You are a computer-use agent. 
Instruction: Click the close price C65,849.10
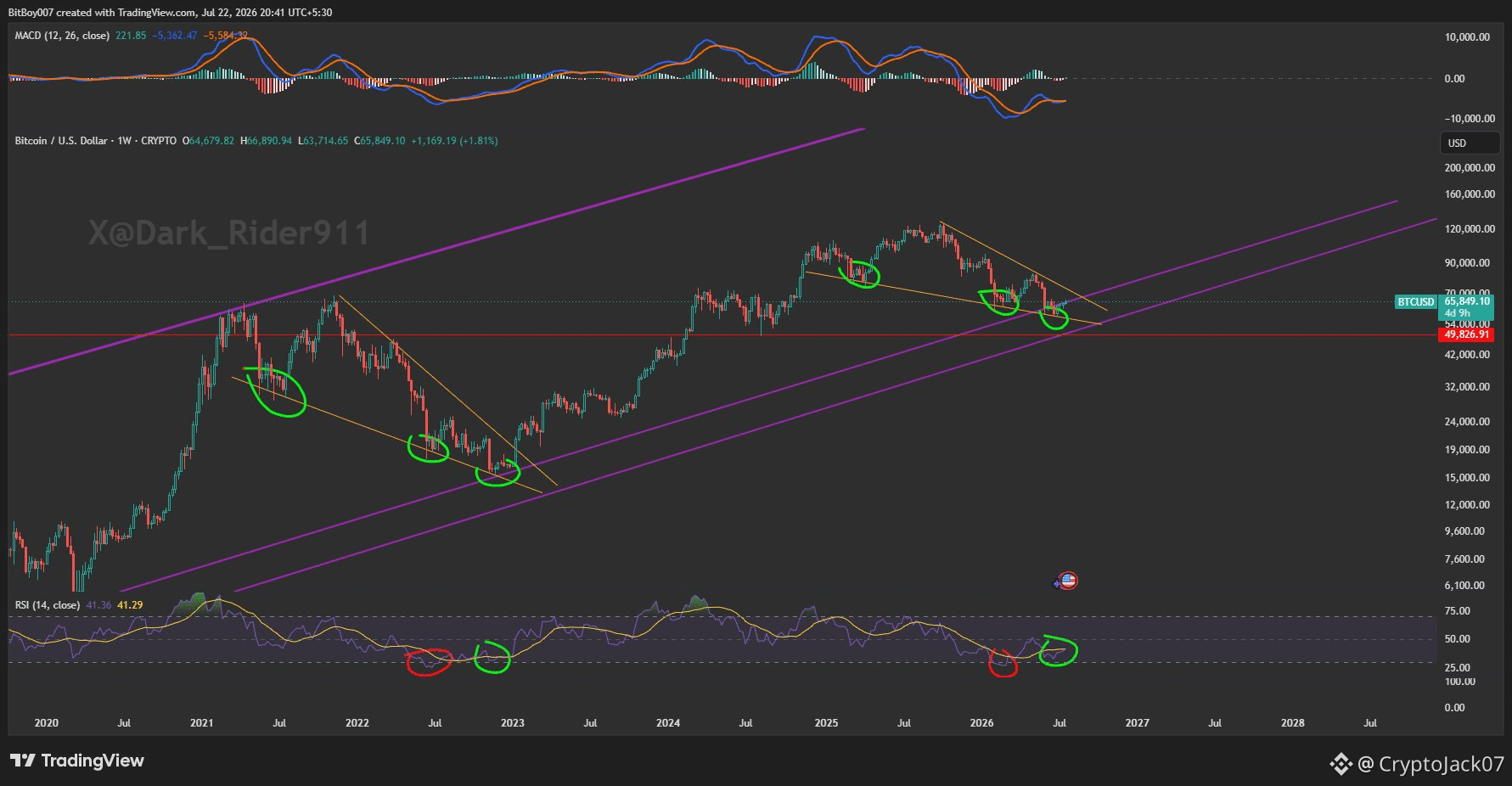point(379,141)
